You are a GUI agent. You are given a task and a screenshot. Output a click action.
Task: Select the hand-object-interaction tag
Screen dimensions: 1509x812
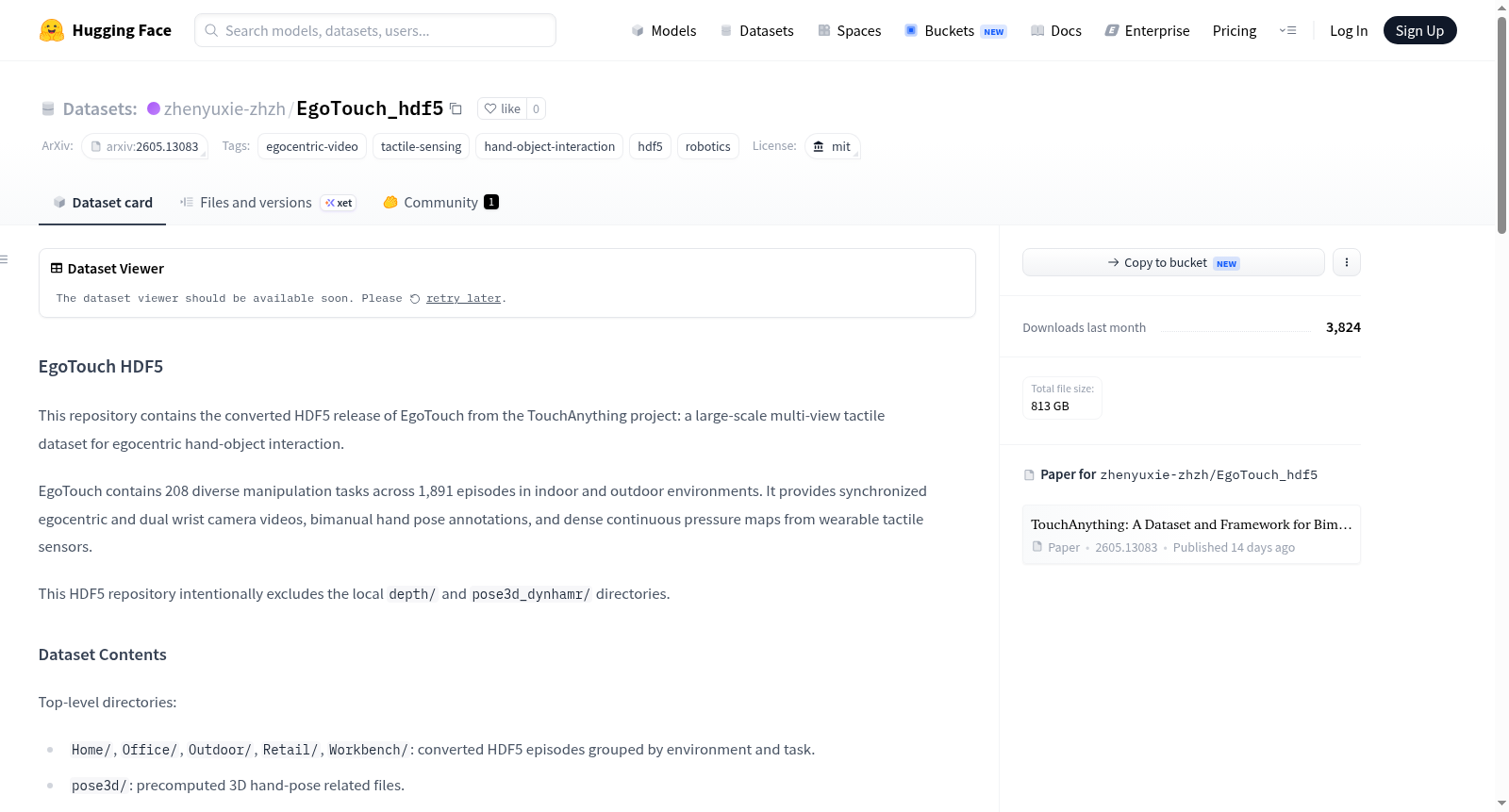550,146
